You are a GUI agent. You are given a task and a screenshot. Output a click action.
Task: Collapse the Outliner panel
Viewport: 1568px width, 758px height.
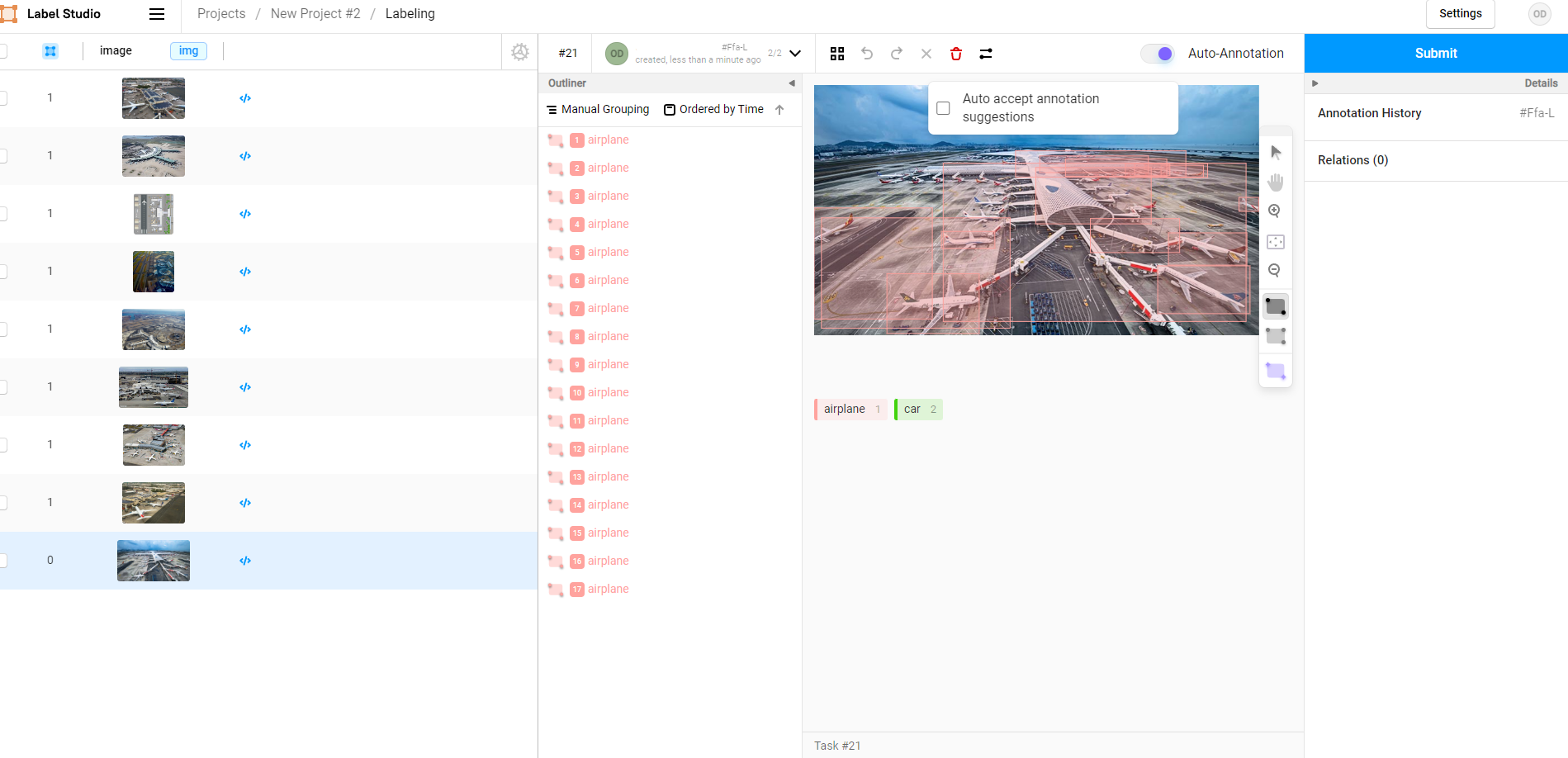point(791,83)
